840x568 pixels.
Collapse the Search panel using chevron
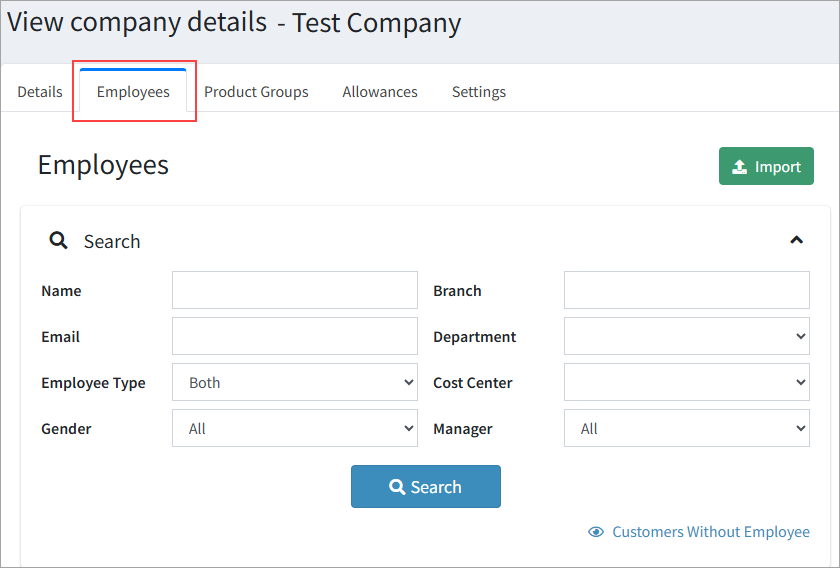(796, 240)
